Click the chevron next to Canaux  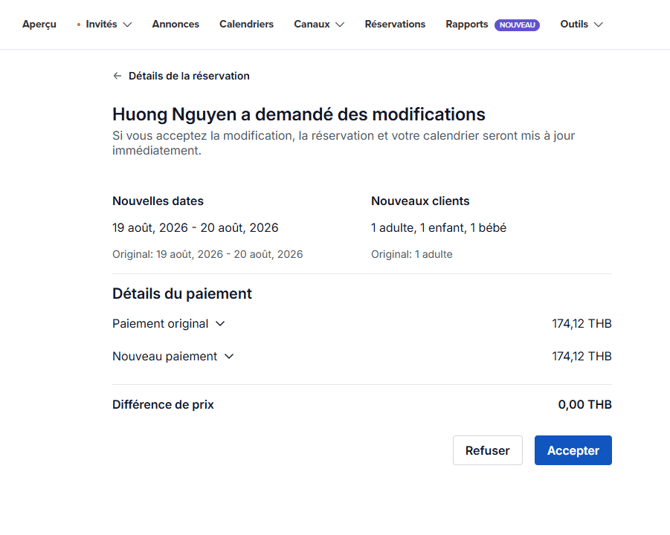340,25
